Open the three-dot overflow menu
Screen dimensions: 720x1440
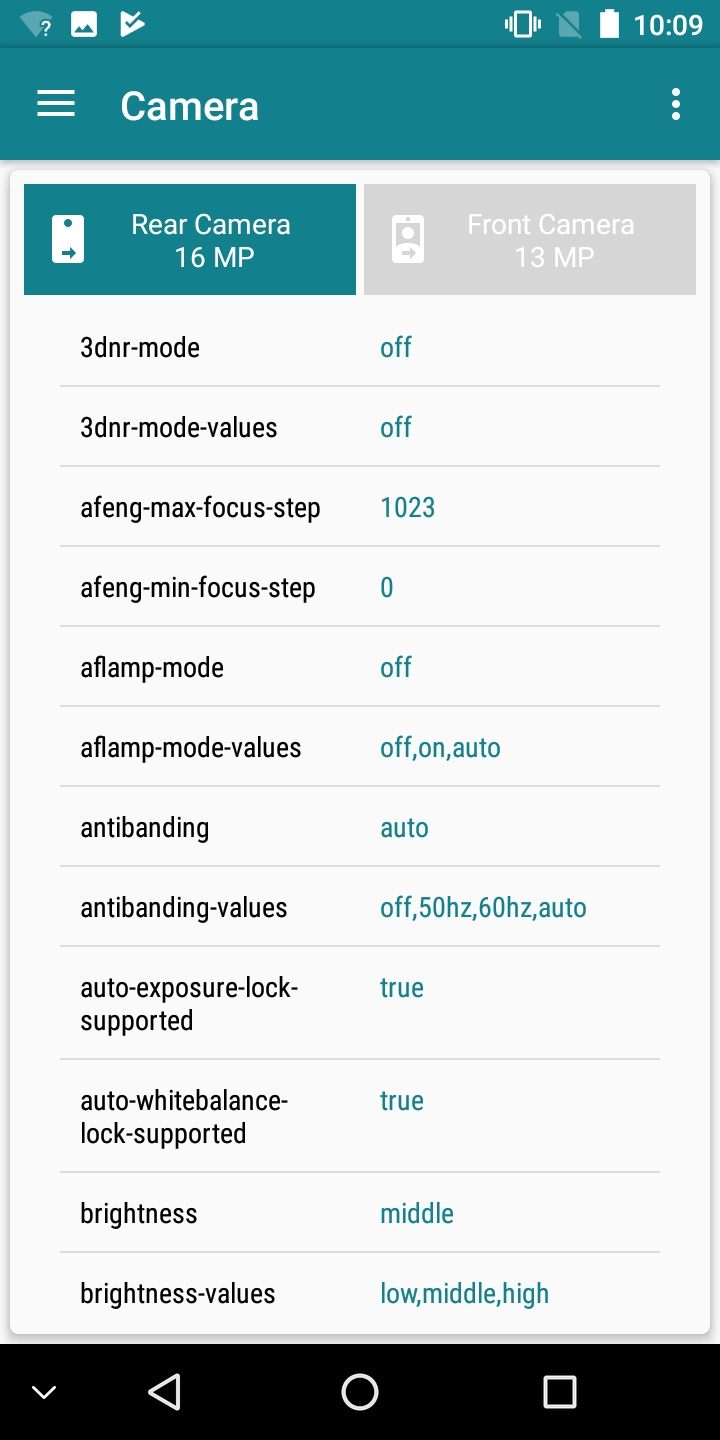point(676,105)
